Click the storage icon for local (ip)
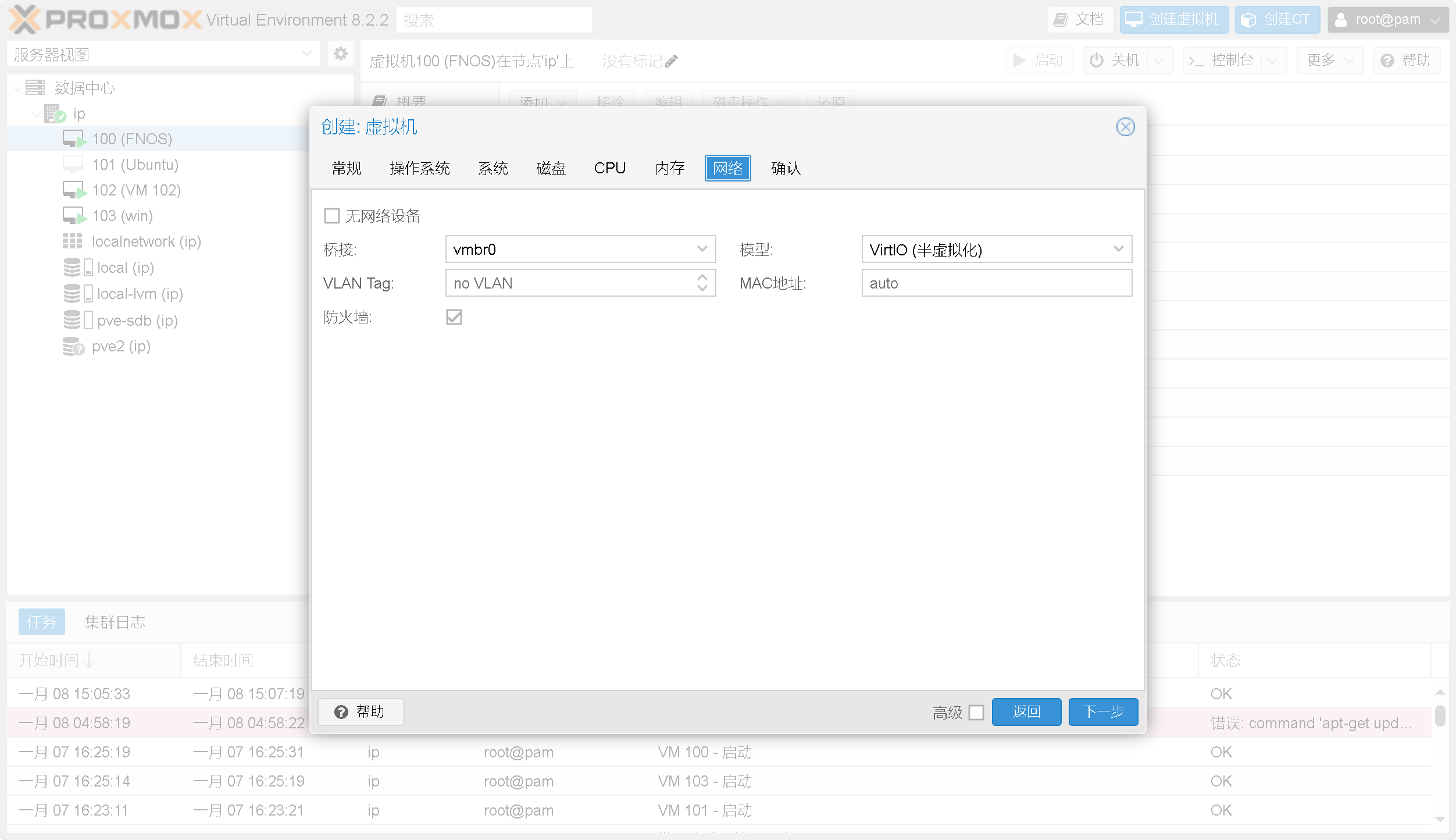Image resolution: width=1456 pixels, height=840 pixels. coord(78,267)
